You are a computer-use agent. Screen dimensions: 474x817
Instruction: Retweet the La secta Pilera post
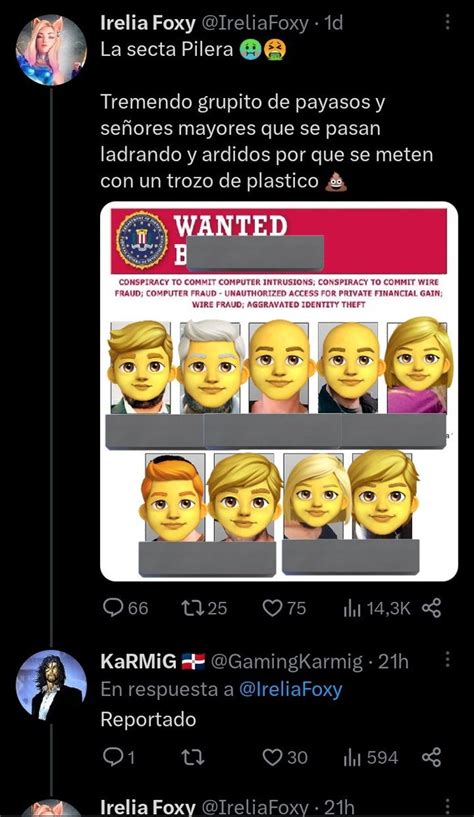point(204,608)
